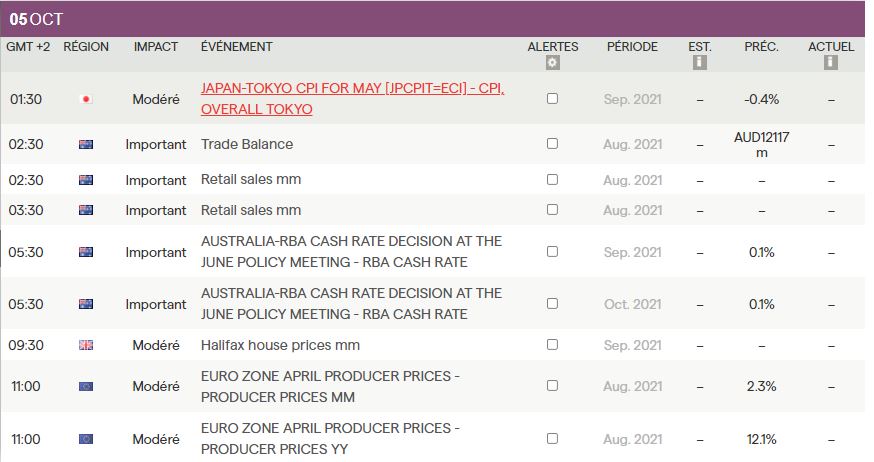Toggle alert for Producer Prices YY row
This screenshot has height=462, width=874.
coord(553,438)
